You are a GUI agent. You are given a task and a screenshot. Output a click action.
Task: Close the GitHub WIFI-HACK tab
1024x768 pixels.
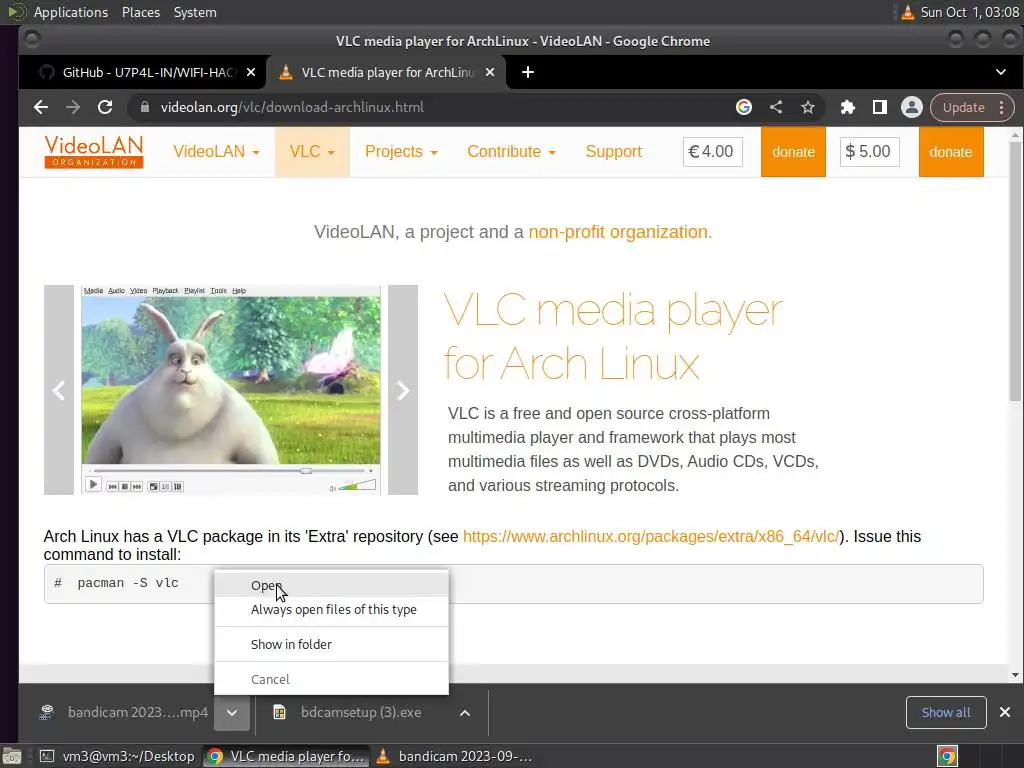coord(251,72)
